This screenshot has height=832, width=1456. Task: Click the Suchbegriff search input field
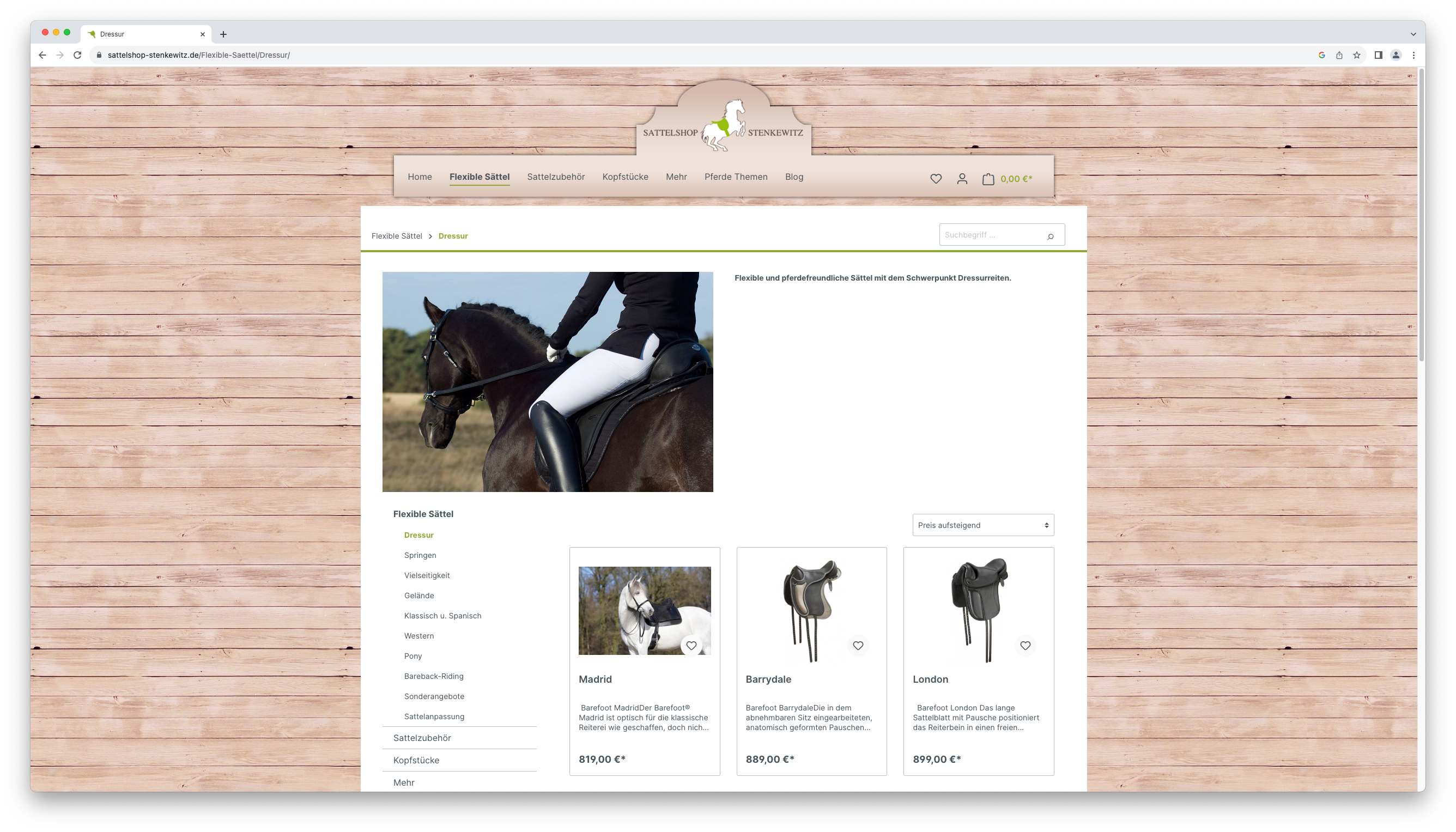[x=990, y=235]
